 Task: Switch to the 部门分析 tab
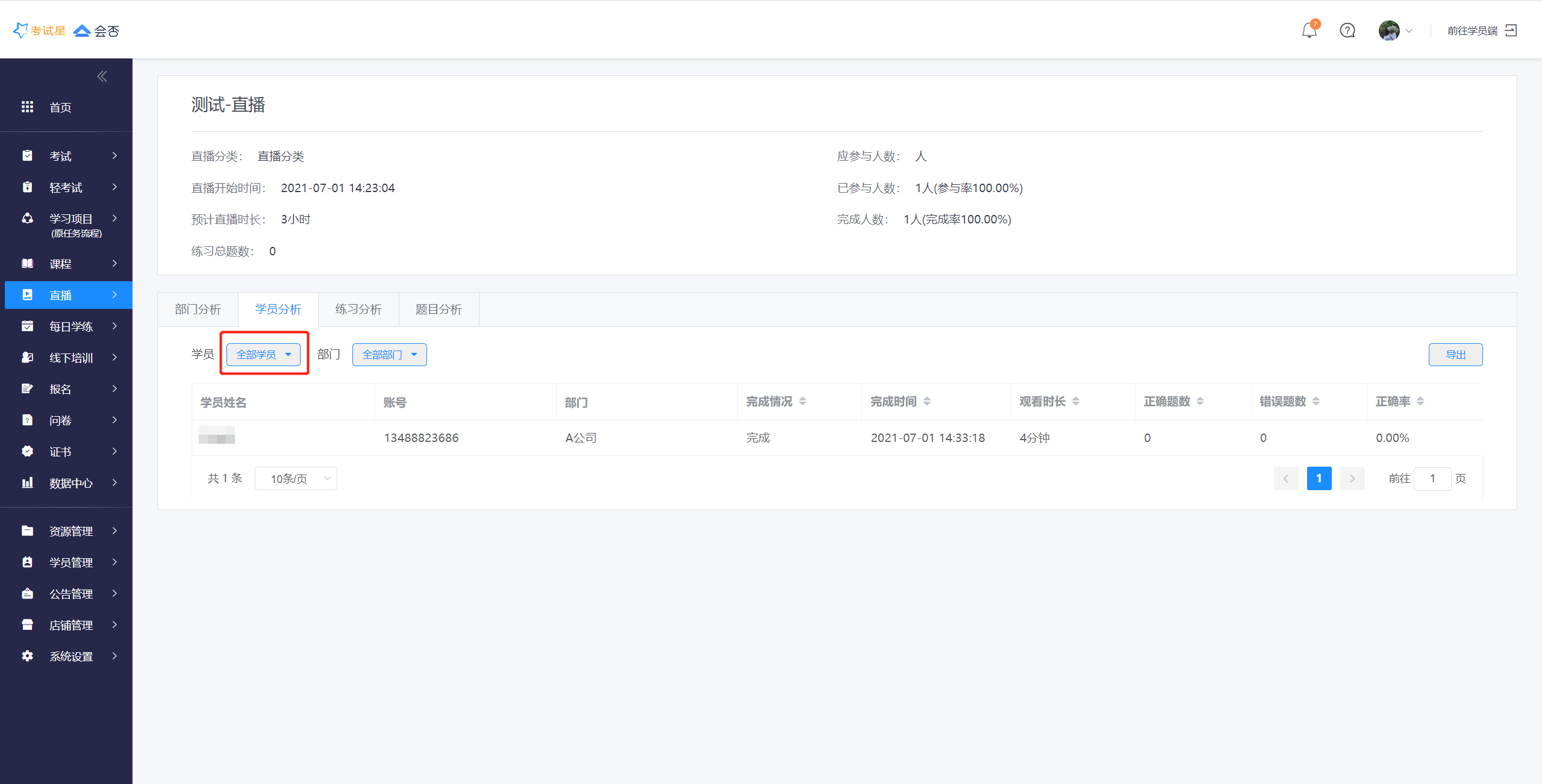[x=198, y=310]
